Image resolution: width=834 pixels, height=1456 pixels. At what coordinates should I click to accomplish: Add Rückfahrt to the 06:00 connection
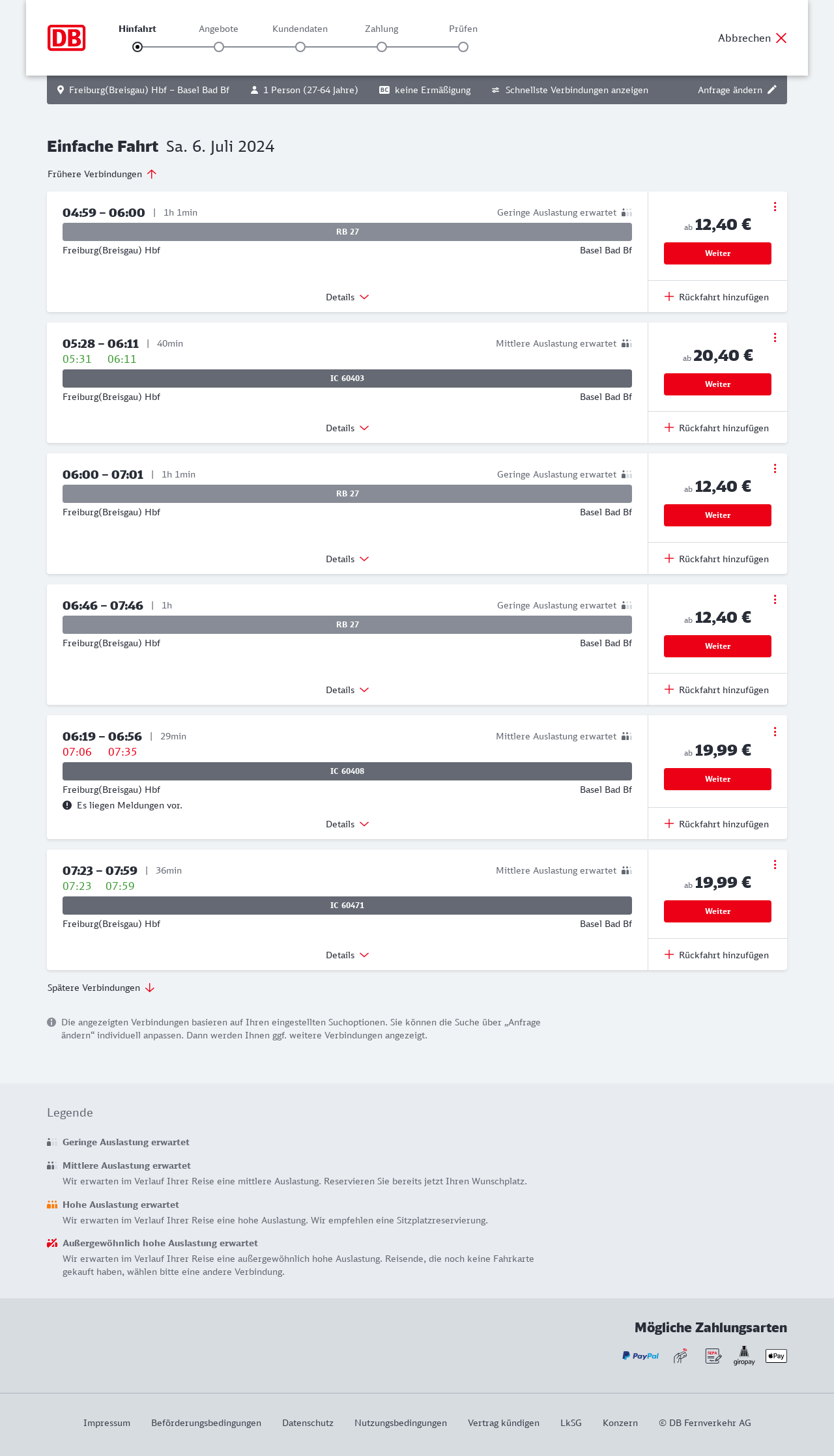717,559
